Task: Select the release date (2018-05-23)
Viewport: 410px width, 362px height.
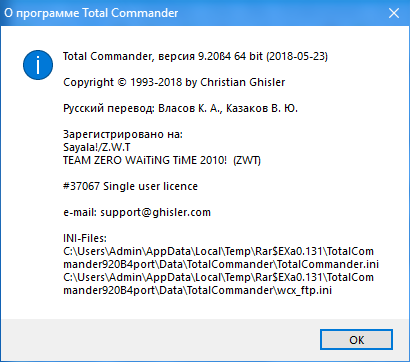Action: pos(297,56)
